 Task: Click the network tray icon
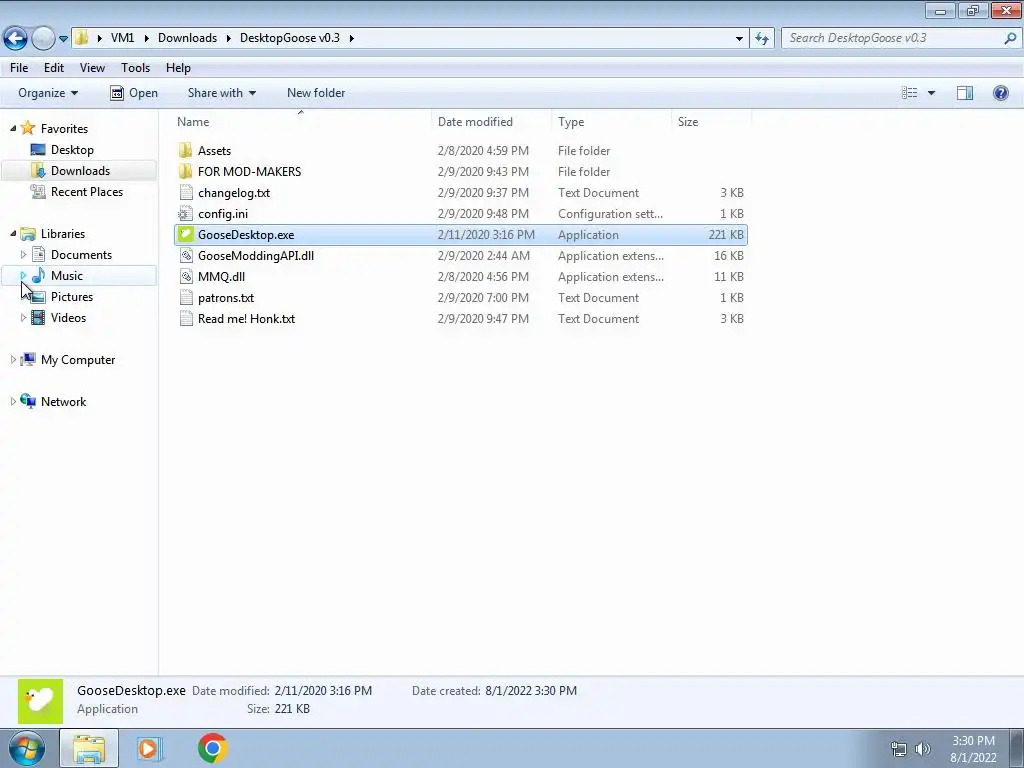pos(899,749)
